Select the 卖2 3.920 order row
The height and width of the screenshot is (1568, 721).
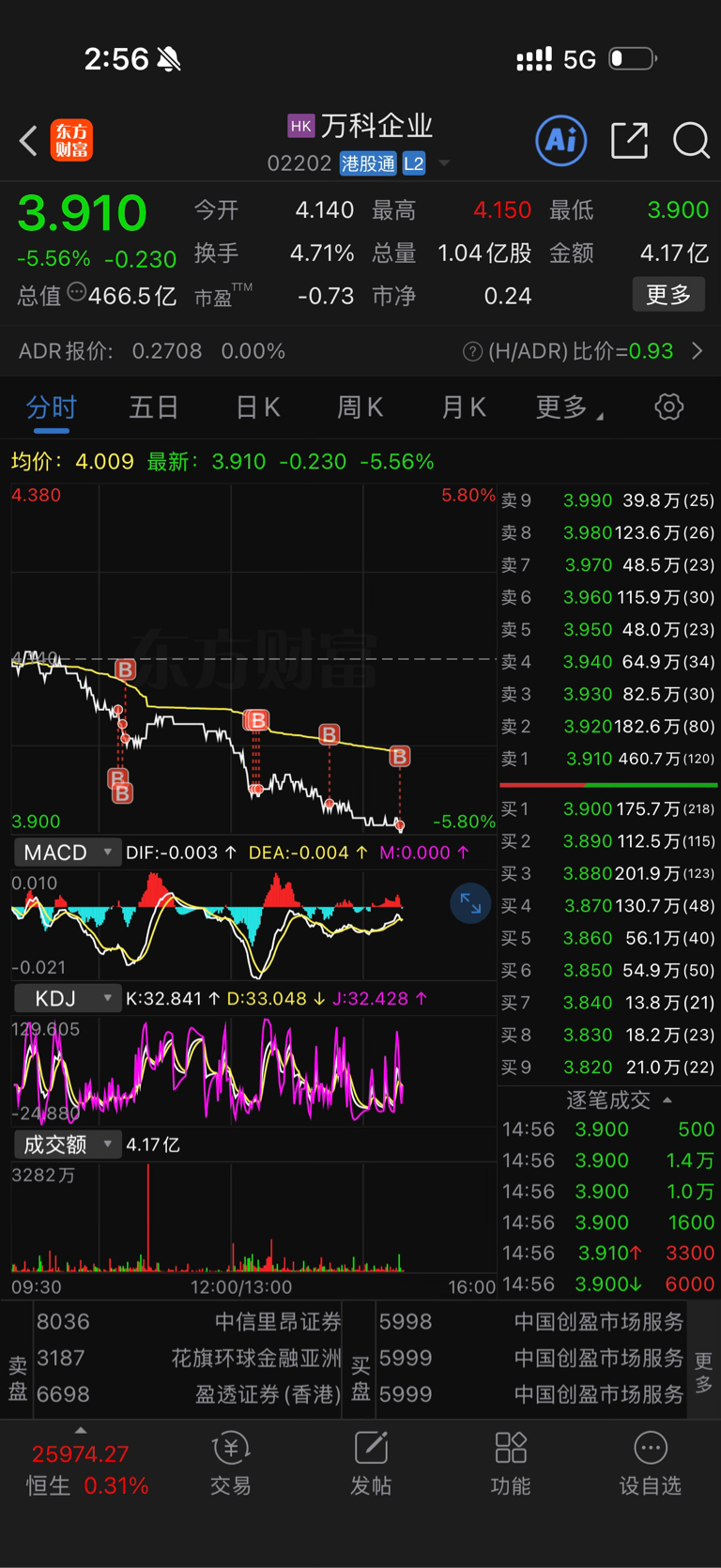(x=608, y=727)
